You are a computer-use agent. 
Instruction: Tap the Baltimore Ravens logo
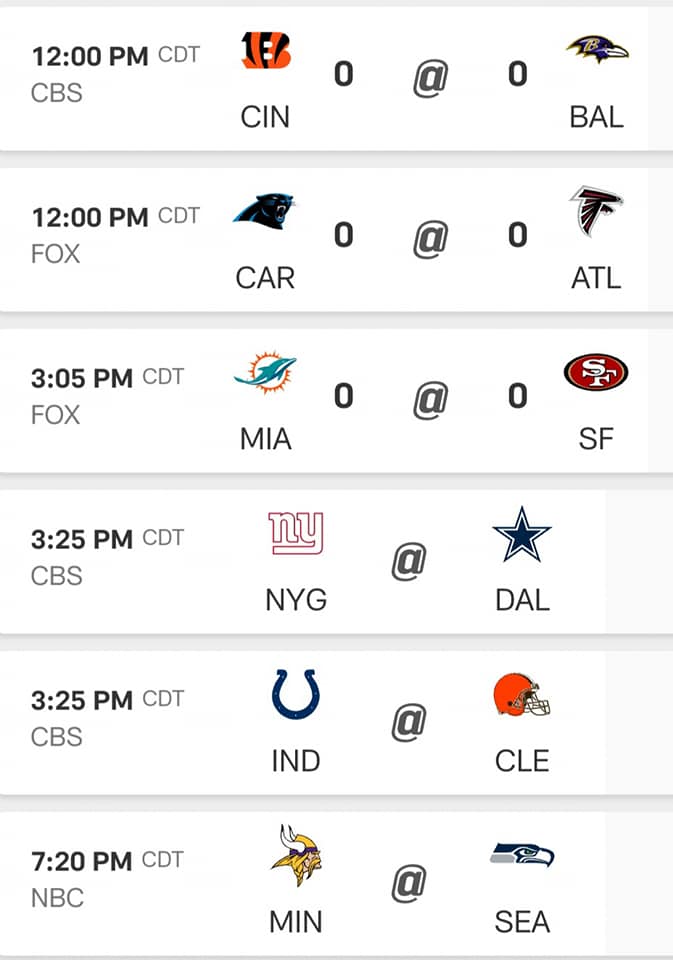[597, 48]
